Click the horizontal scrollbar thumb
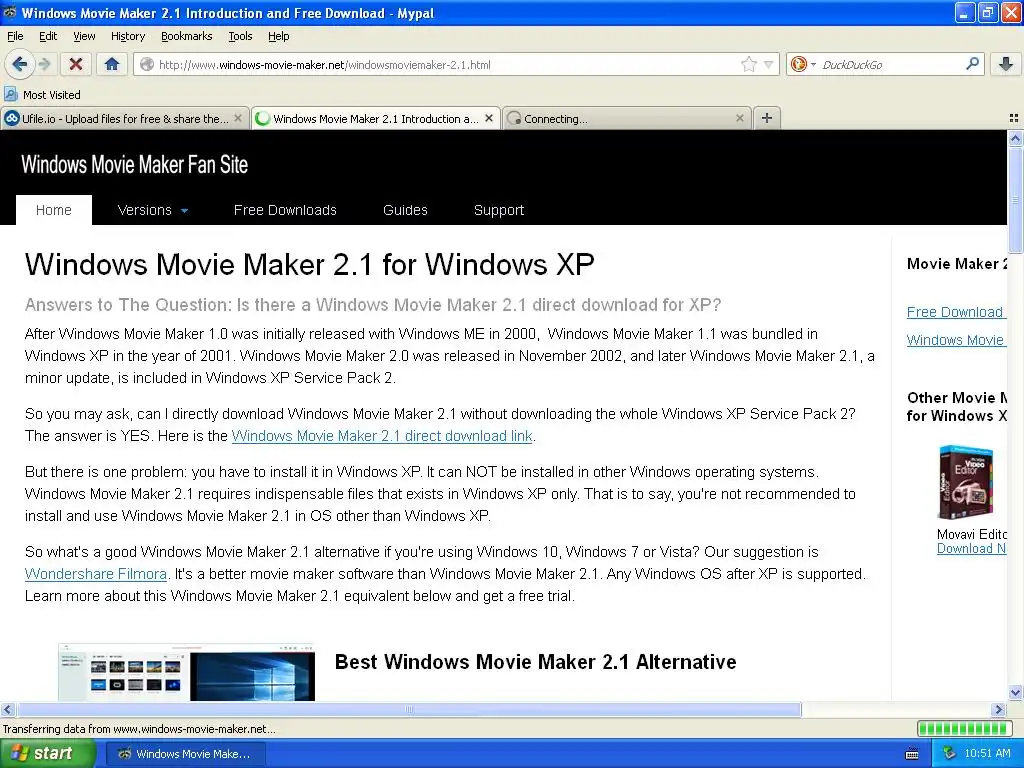Screen dimensions: 1024x768 click(409, 709)
